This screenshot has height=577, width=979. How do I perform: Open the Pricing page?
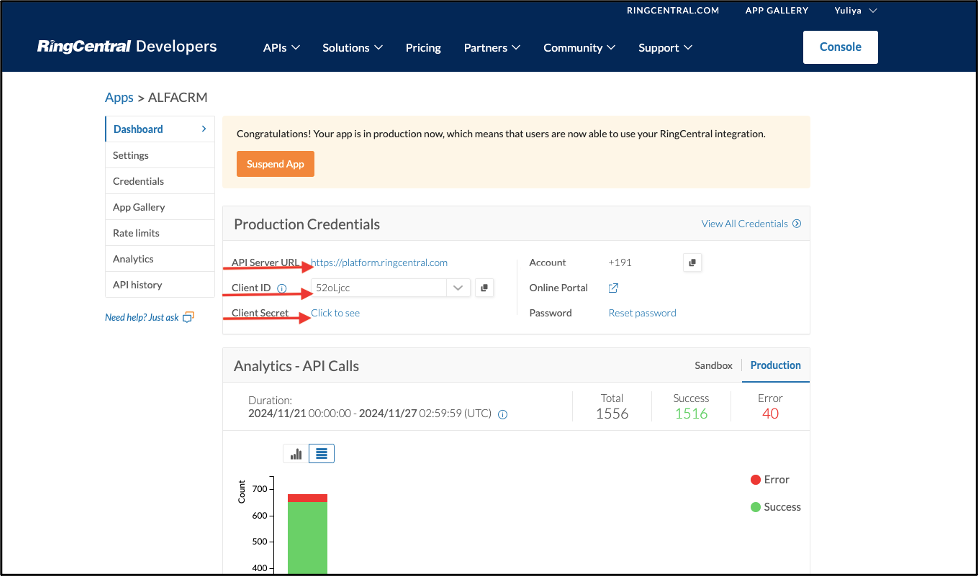coord(423,47)
